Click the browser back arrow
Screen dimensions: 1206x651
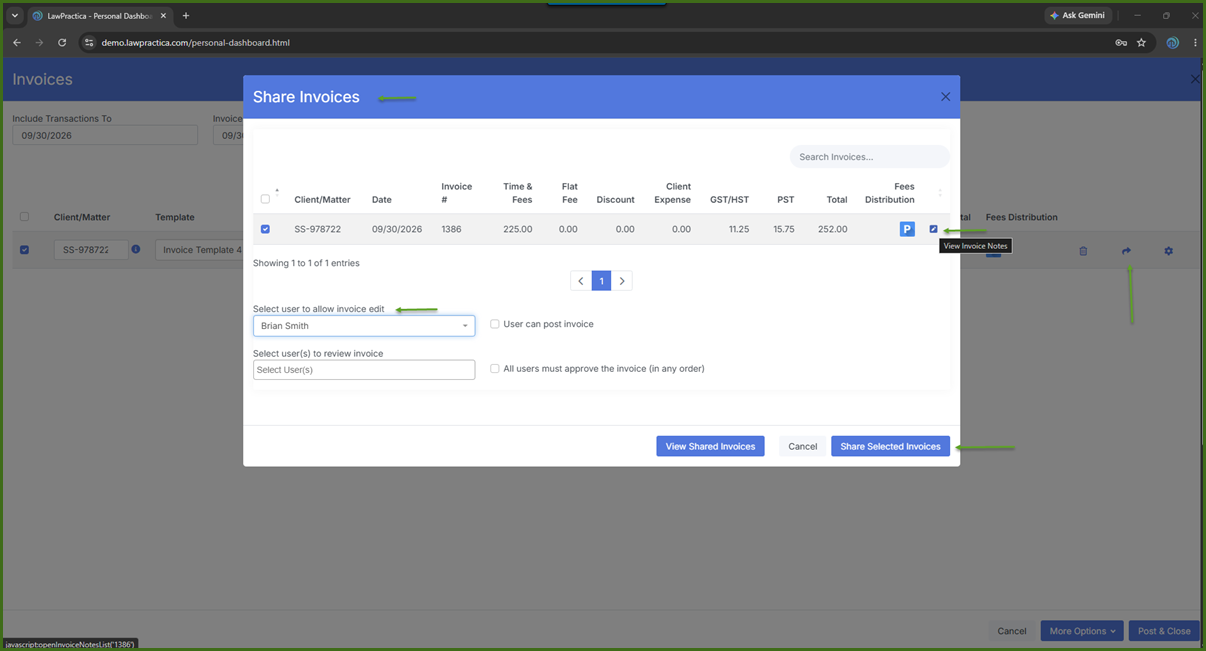(16, 43)
